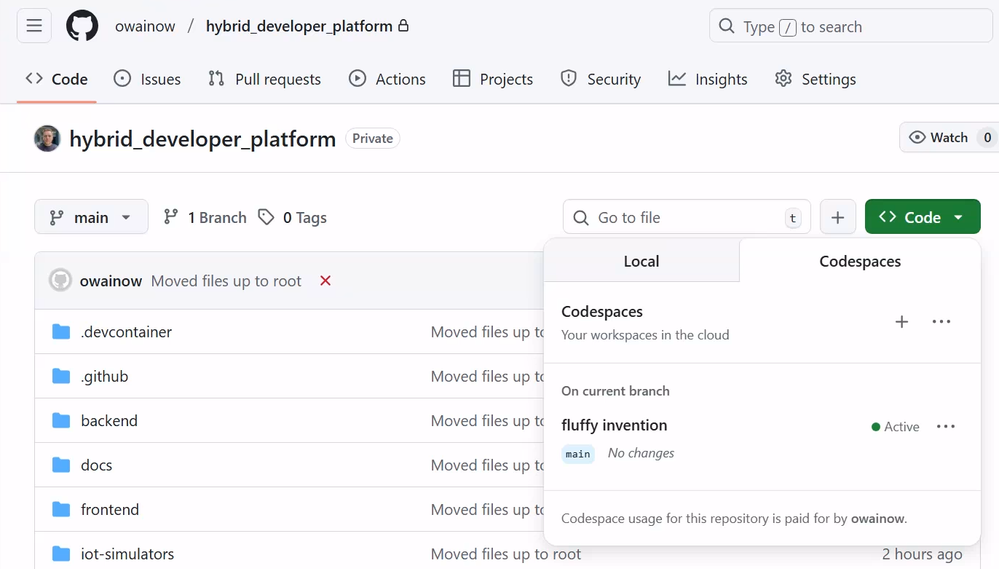The height and width of the screenshot is (569, 999).
Task: Click the GitHub logo icon
Action: pos(82,27)
